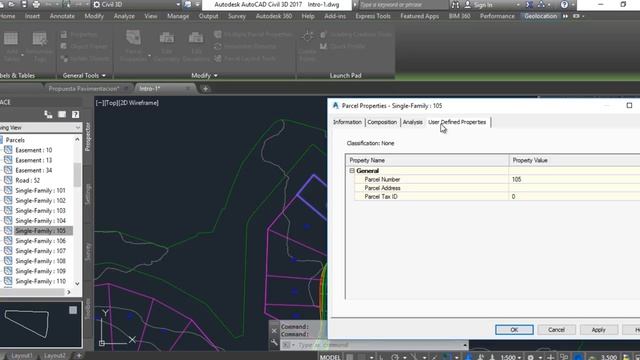Viewport: 640px width, 360px height.
Task: Open Parcel Creation Tools dropdown arrow
Action: tap(149, 55)
